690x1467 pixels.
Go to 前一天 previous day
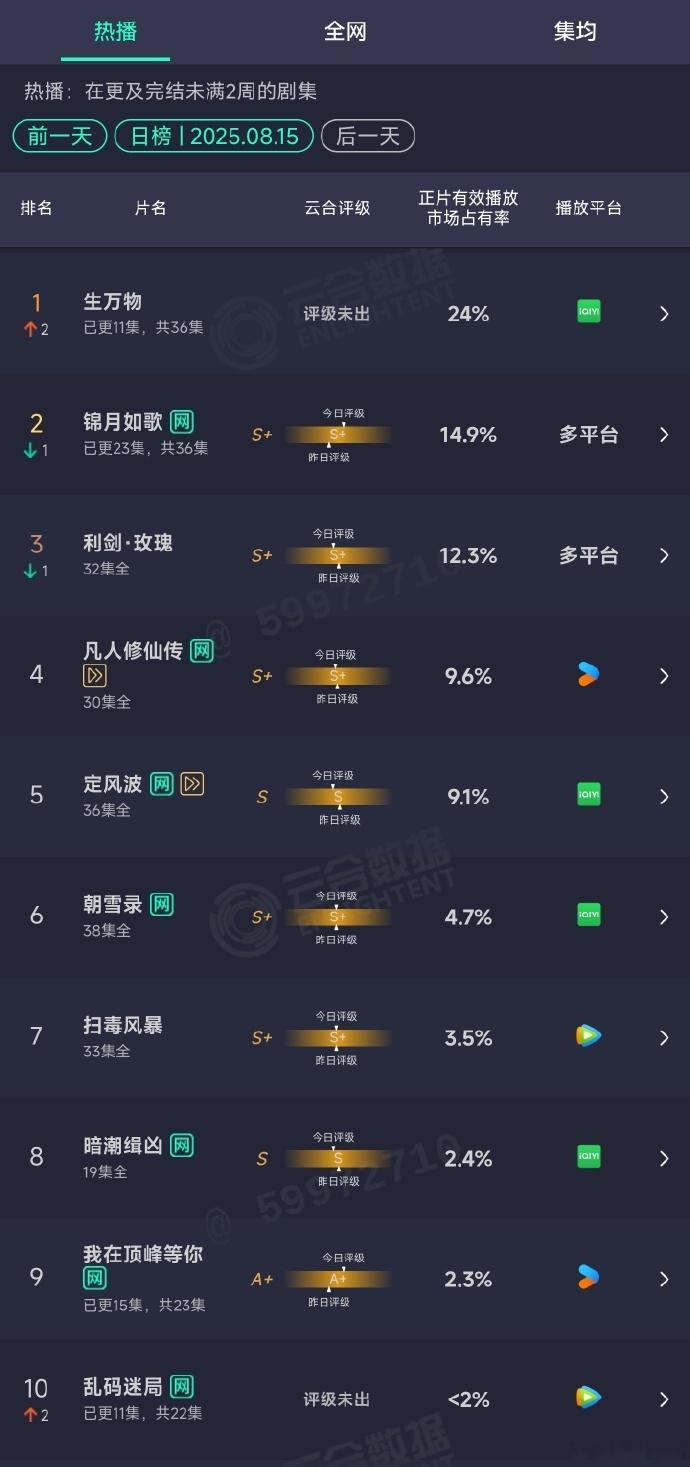[x=60, y=136]
